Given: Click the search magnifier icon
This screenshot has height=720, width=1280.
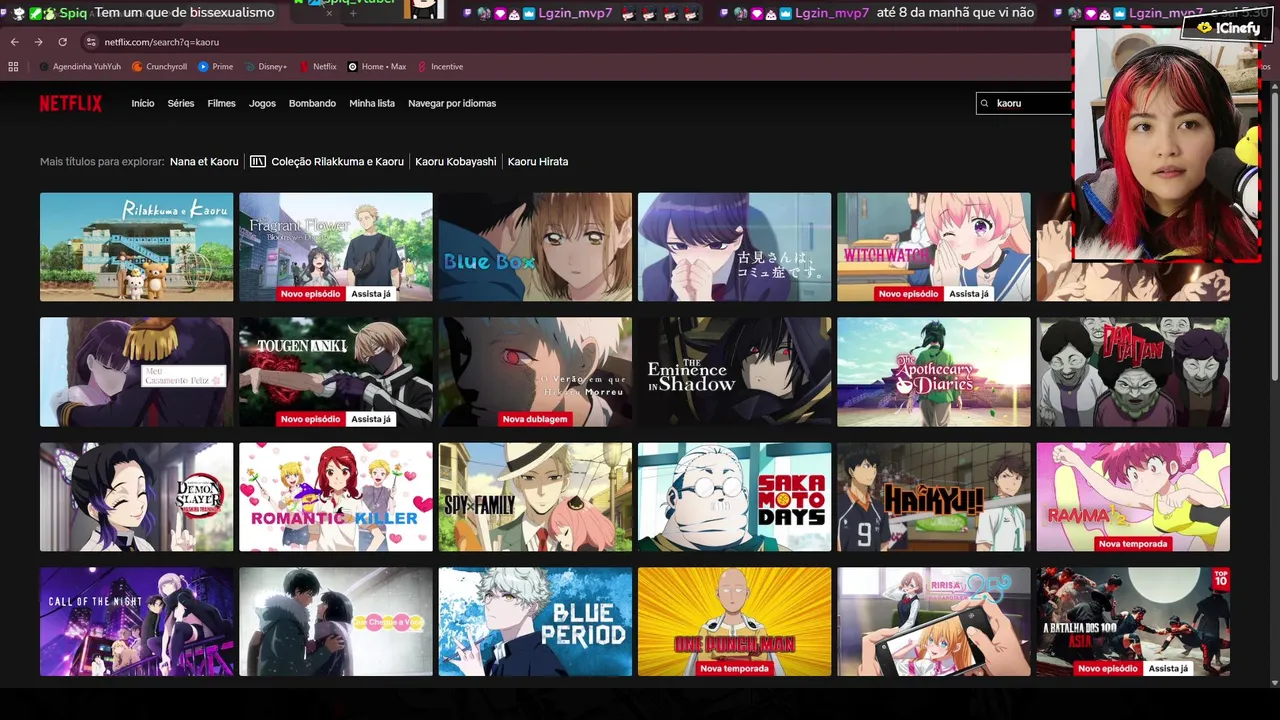Looking at the screenshot, I should [x=985, y=103].
